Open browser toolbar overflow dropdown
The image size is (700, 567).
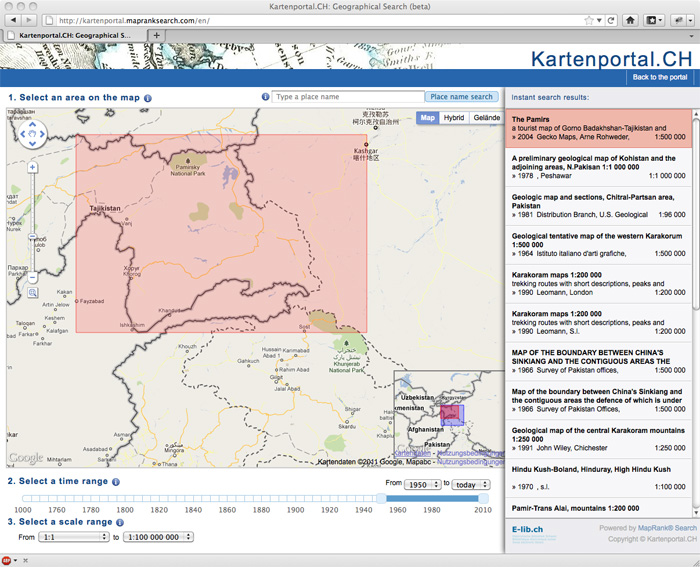[x=691, y=20]
